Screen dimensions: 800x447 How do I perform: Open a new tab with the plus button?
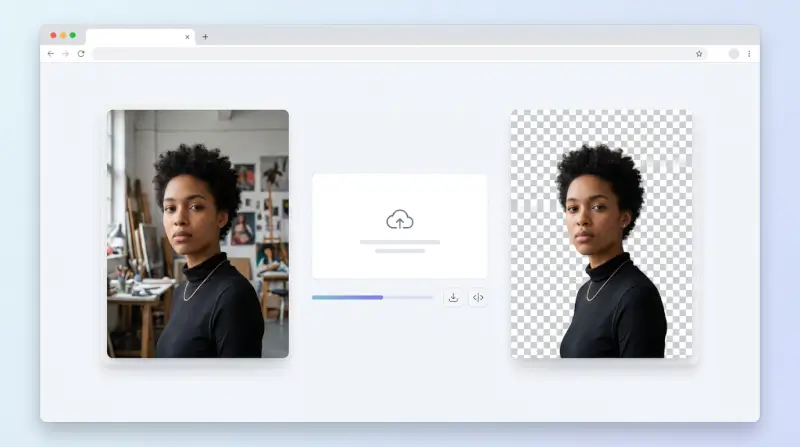point(205,37)
